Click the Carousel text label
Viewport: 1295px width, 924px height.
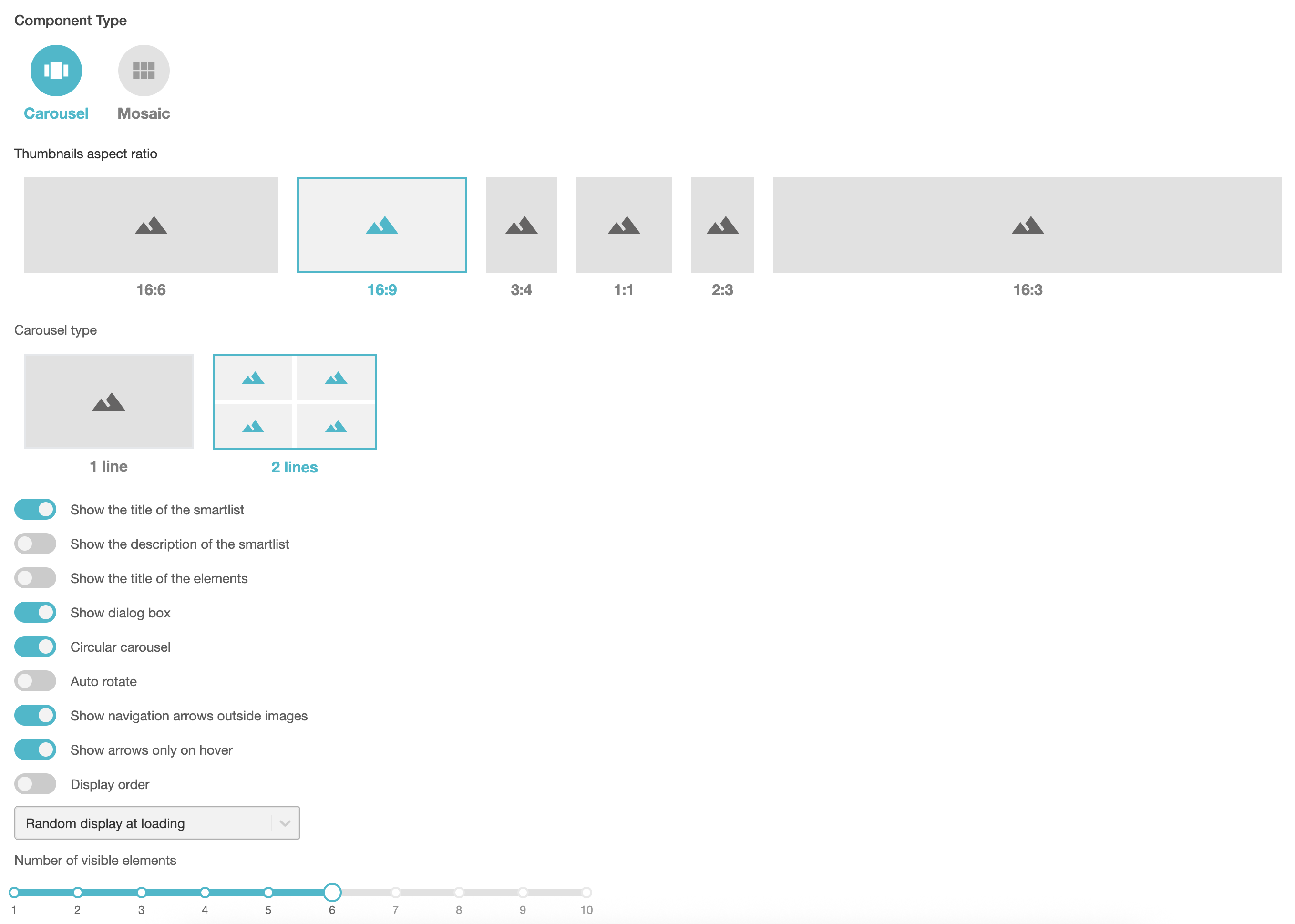56,113
